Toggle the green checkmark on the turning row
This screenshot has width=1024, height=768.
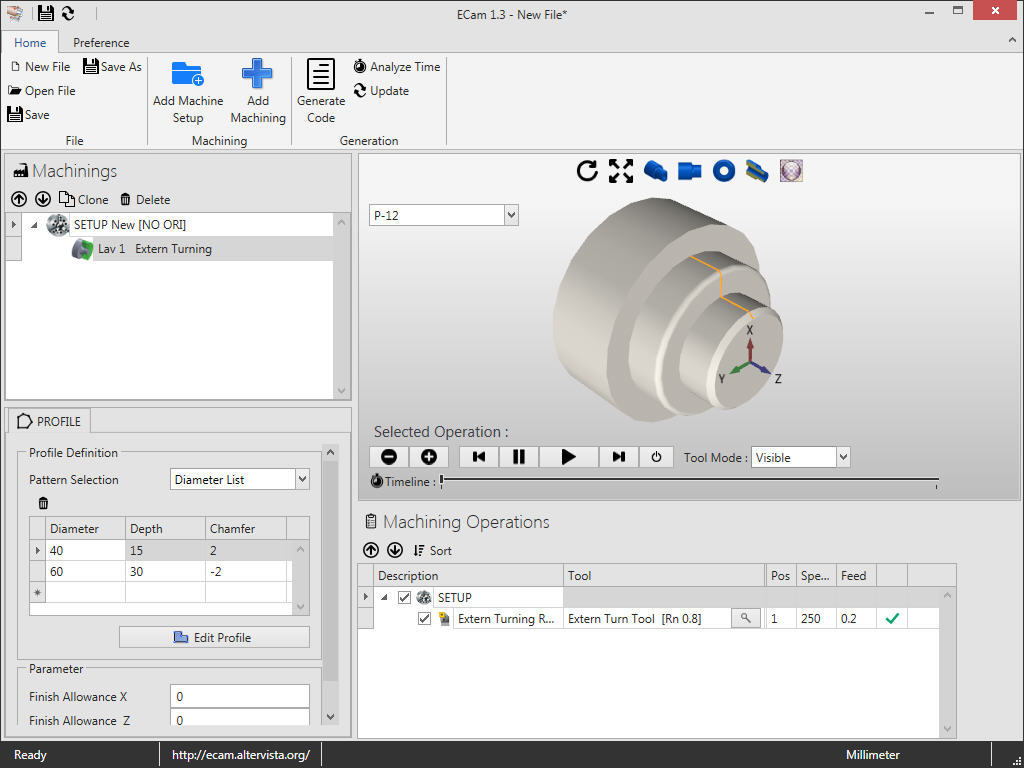891,618
